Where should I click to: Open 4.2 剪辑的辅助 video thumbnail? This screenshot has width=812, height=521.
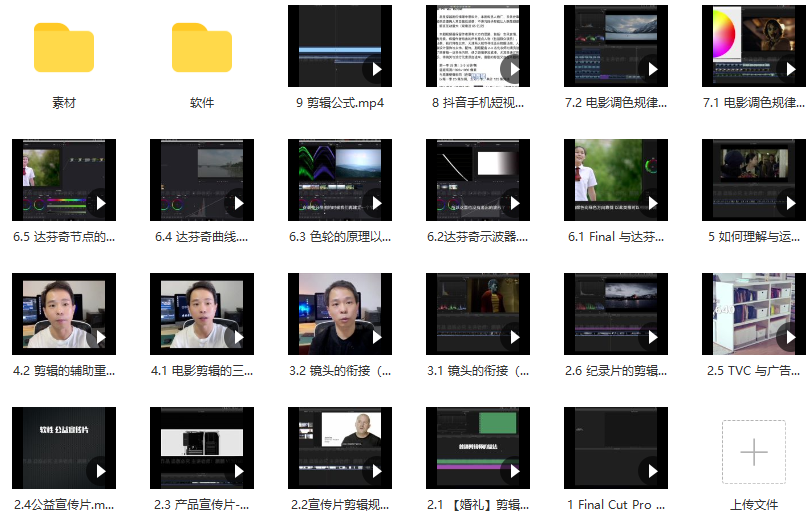63,313
